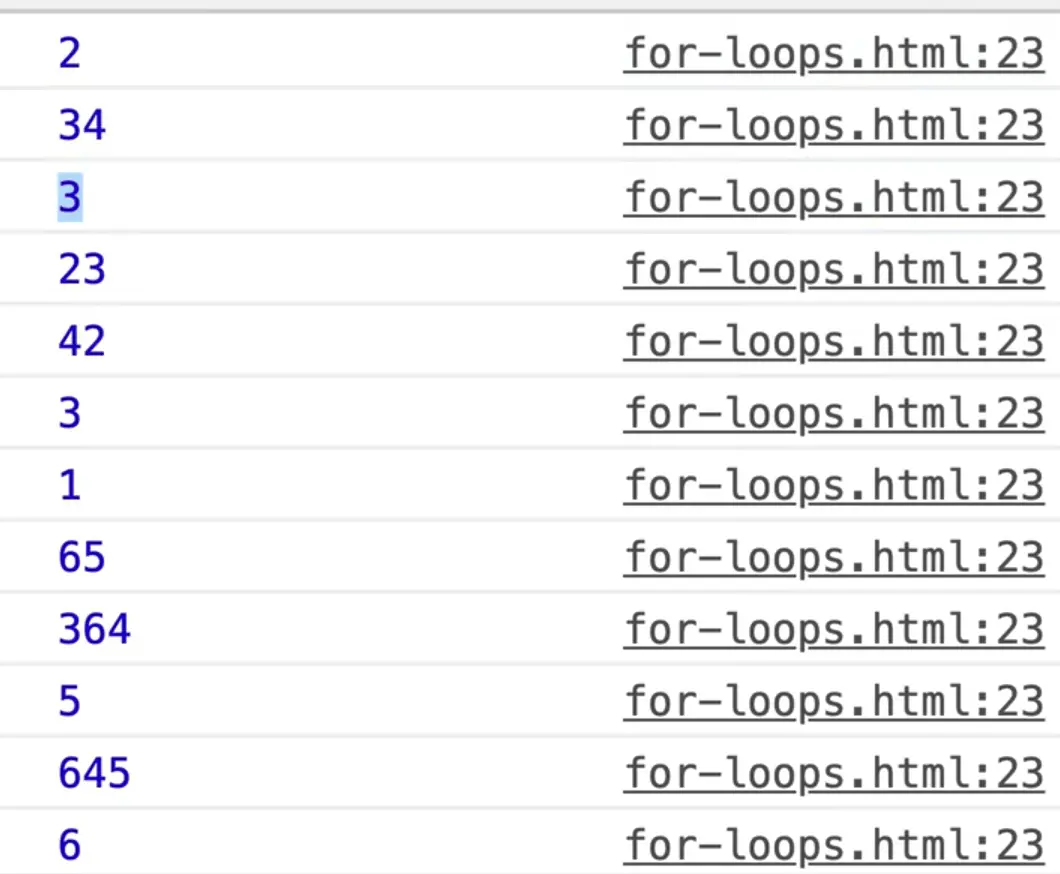Viewport: 1060px width, 874px height.
Task: Click the console output 23
Action: [x=82, y=270]
